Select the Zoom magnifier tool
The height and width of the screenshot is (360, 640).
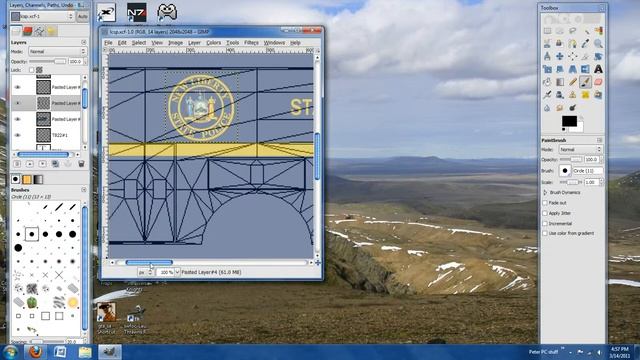coord(598,44)
